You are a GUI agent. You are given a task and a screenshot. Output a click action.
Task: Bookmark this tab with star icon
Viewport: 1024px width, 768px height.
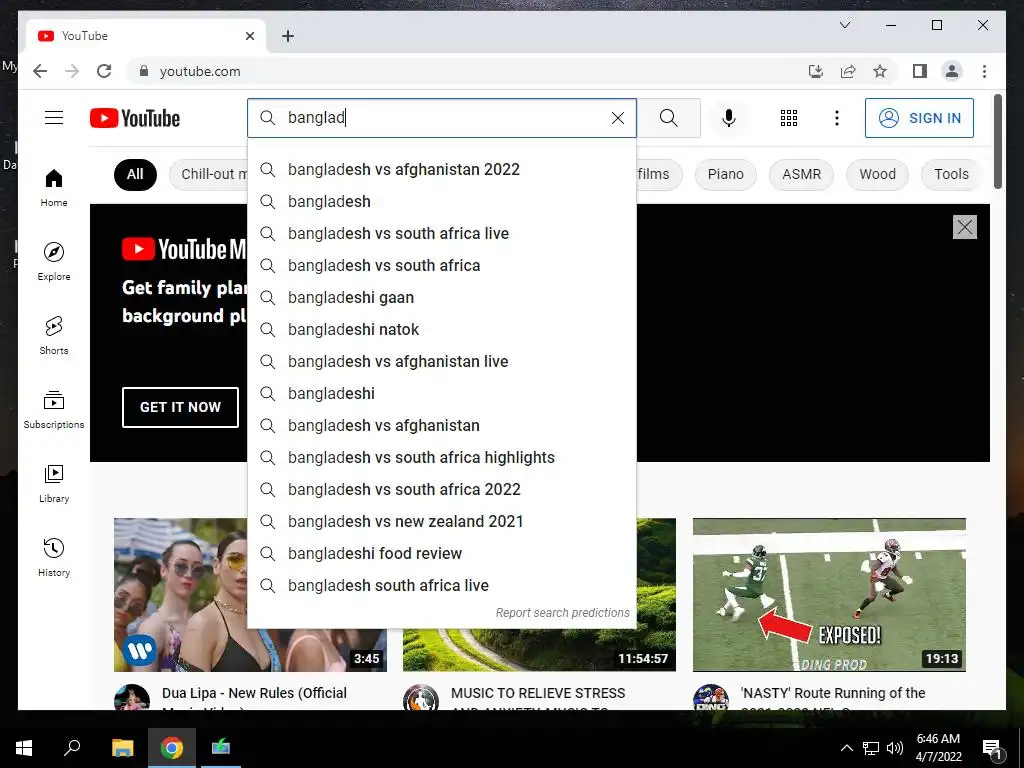click(x=880, y=71)
